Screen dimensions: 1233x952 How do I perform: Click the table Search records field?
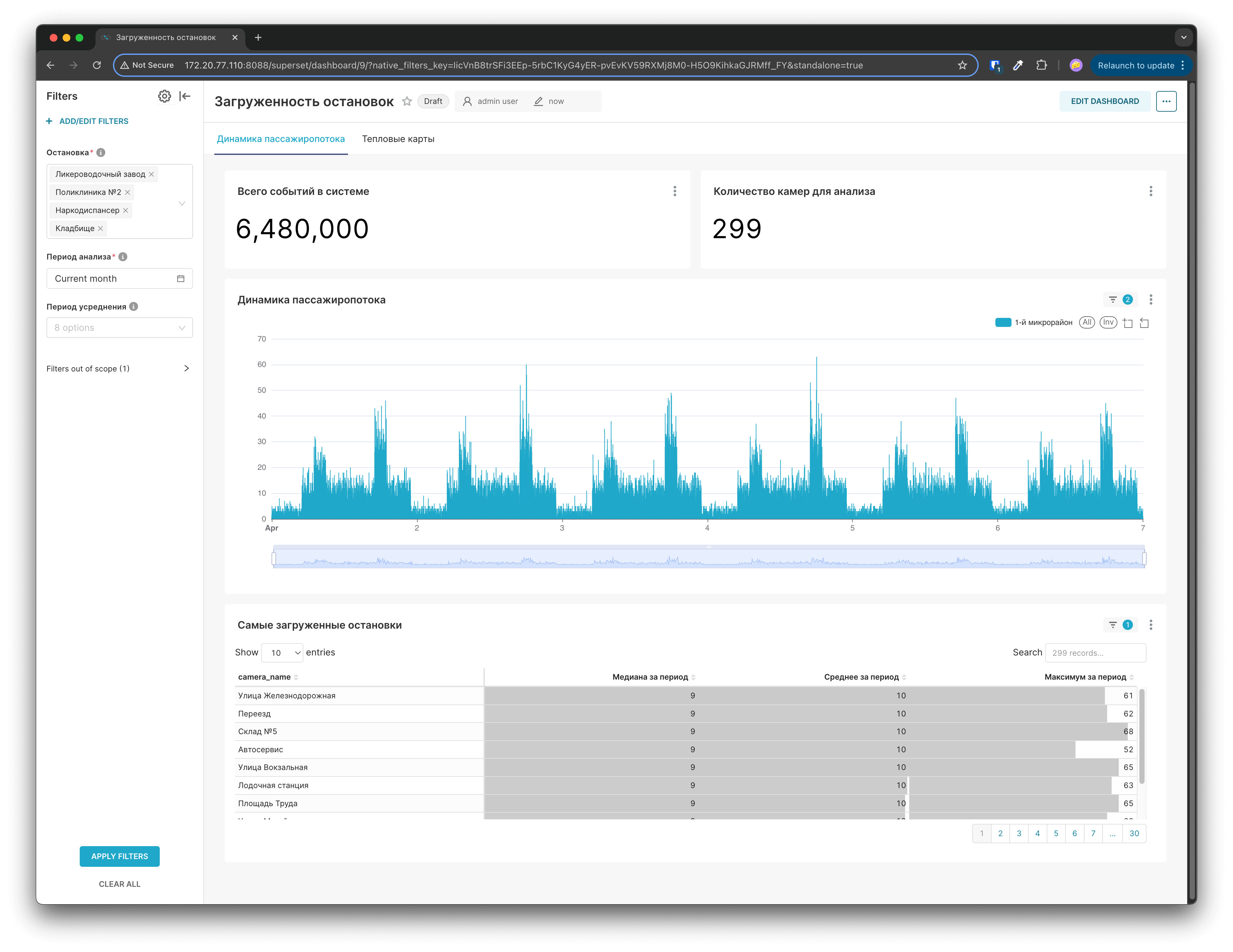(1095, 653)
